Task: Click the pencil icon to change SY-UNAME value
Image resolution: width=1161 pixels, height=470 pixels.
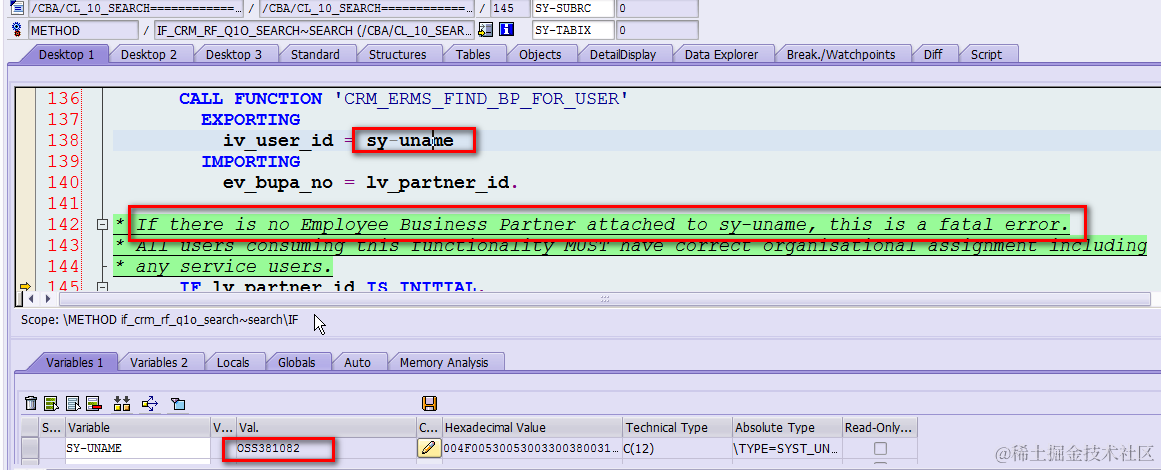Action: click(428, 448)
